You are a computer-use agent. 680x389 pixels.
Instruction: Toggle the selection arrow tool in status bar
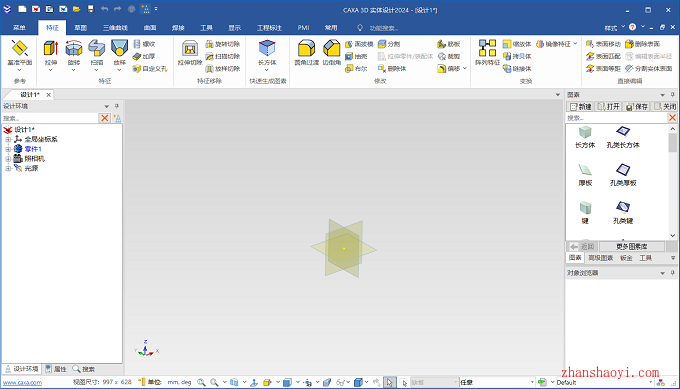click(389, 382)
